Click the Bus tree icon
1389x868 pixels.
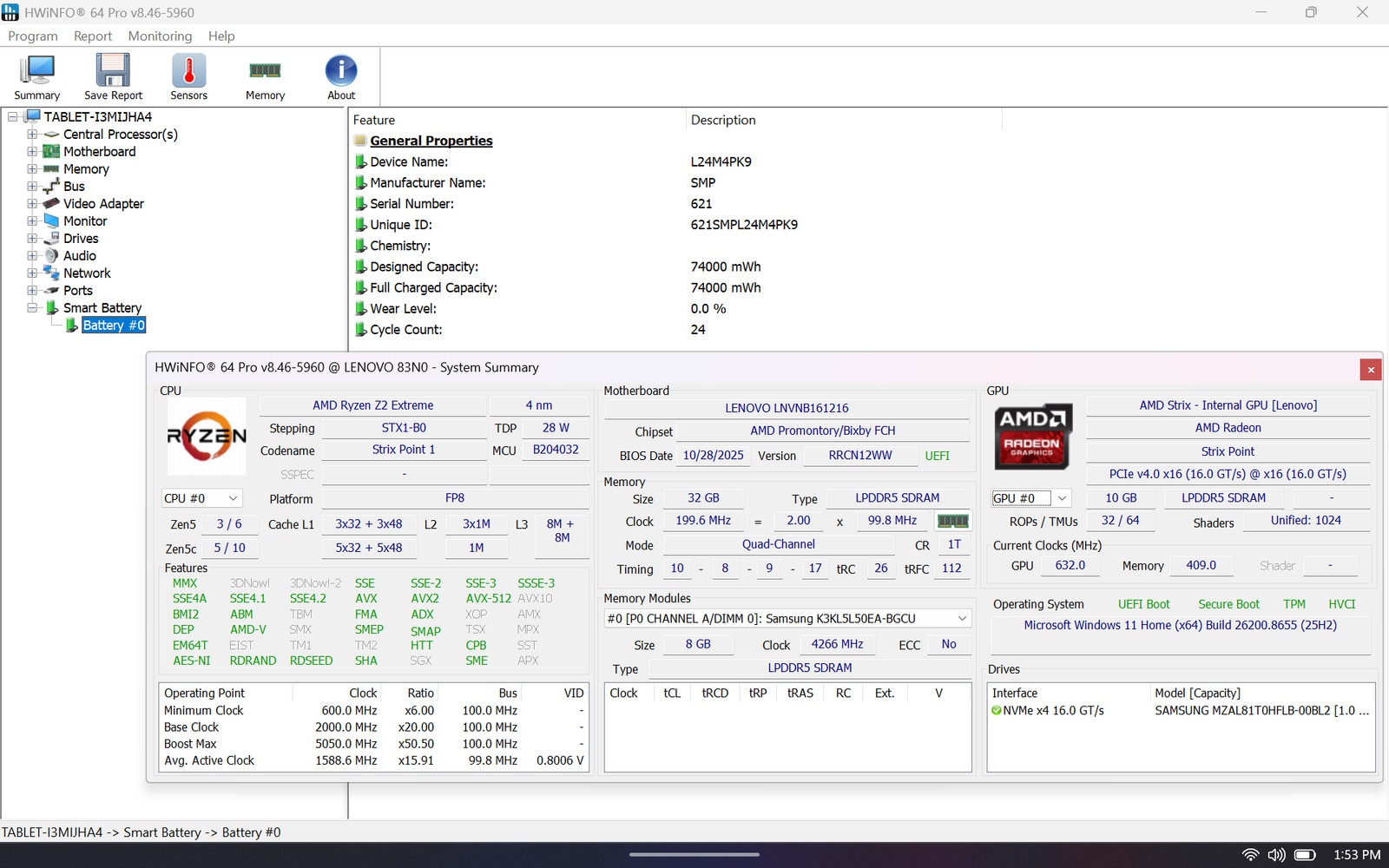[52, 187]
